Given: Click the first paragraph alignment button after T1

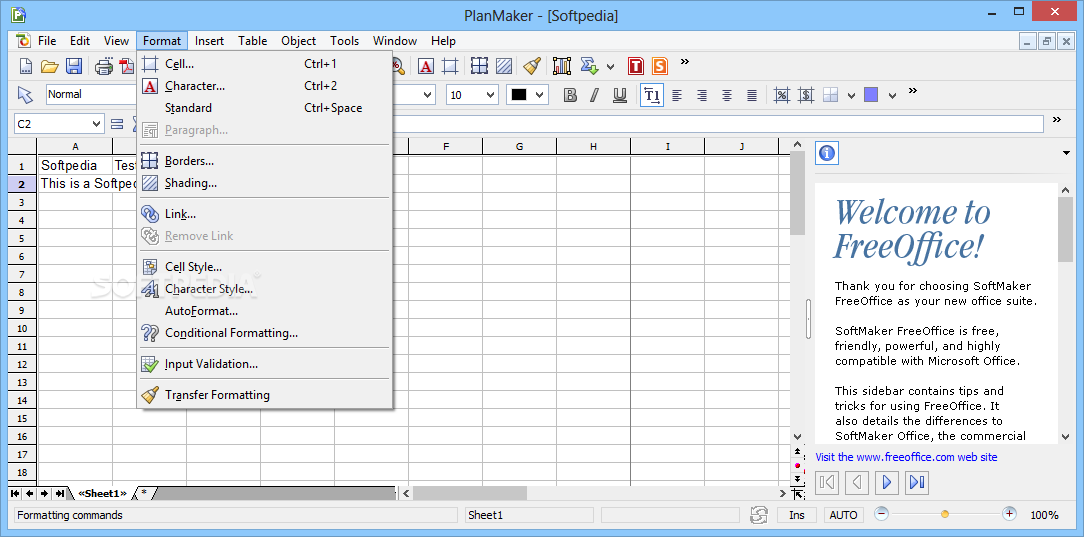Looking at the screenshot, I should (678, 95).
